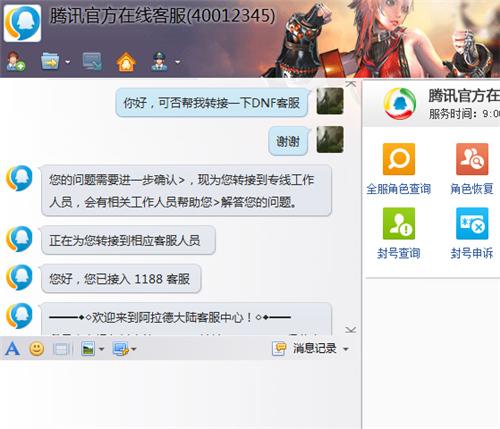Click message 您好，您已接入 1188 客服
Viewport: 500px width, 429px height.
point(121,279)
